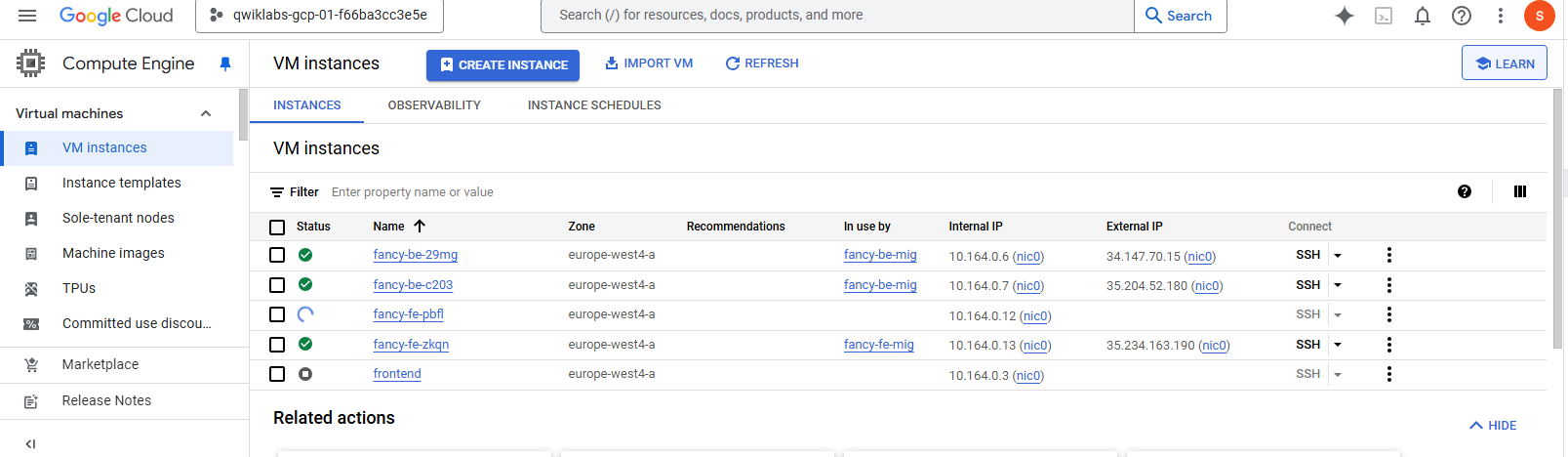Open Sole-tenant nodes in sidebar
The image size is (1568, 457).
117,218
